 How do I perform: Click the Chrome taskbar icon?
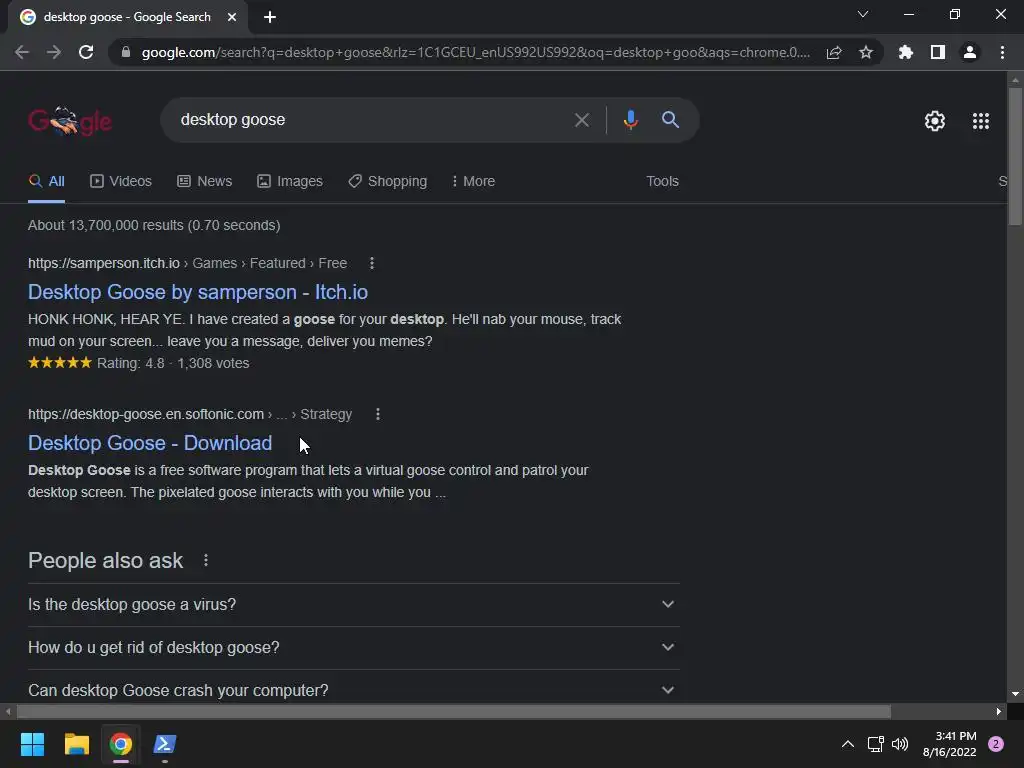(x=121, y=744)
